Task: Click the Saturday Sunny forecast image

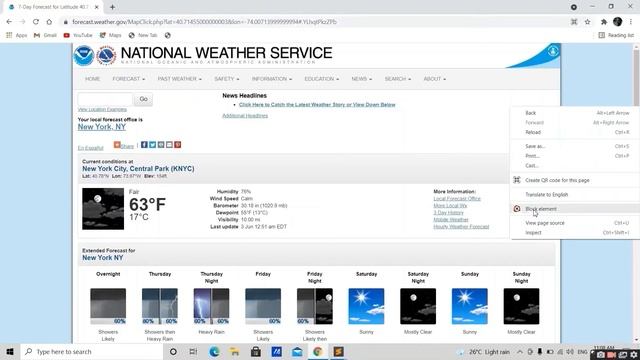Action: (366, 306)
